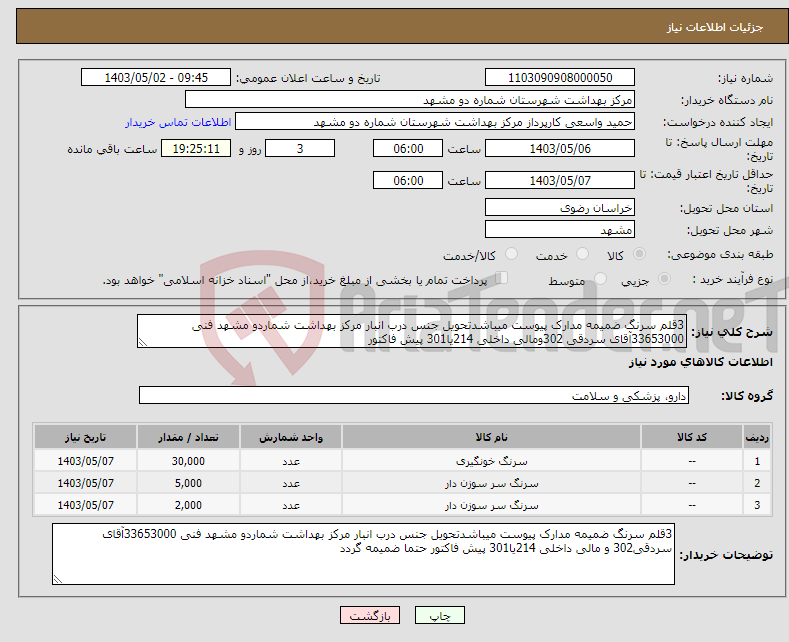Click the resize handle of need description box
Viewport: 789px width, 642px height.
coord(143,343)
